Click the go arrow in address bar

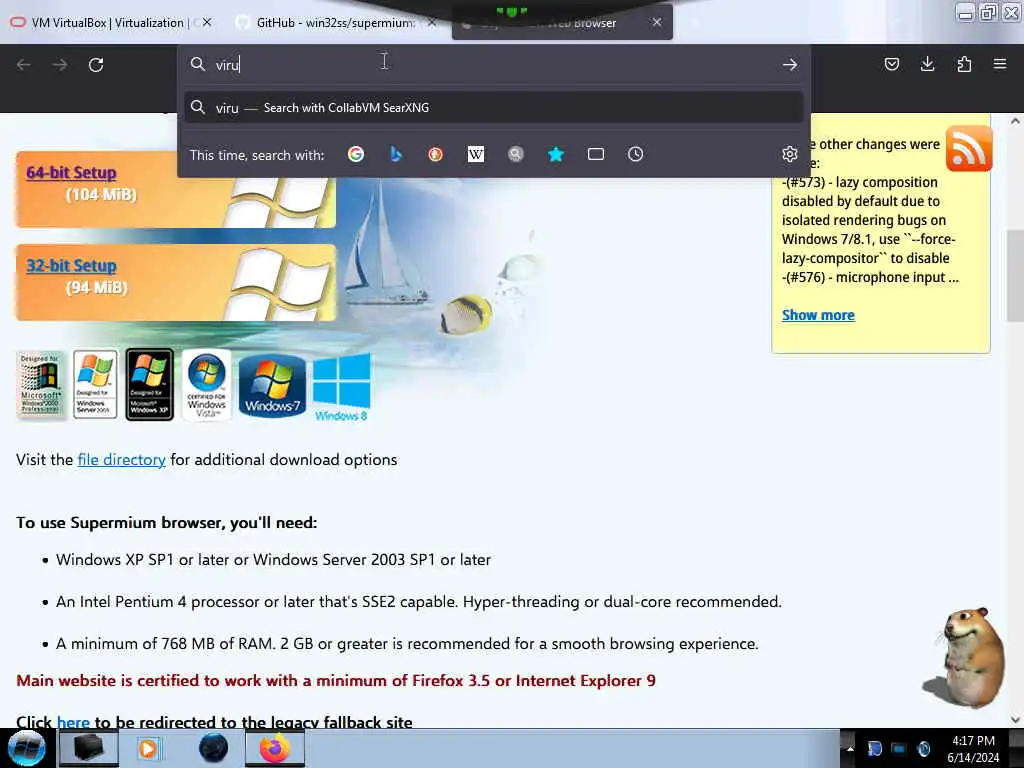click(x=790, y=65)
